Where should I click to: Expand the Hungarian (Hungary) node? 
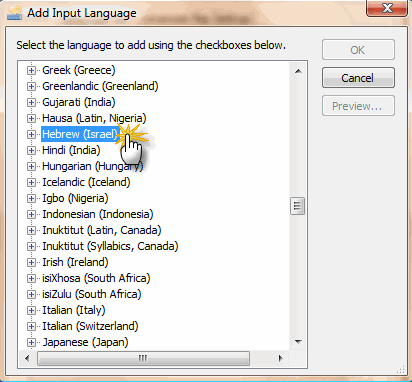(31, 166)
